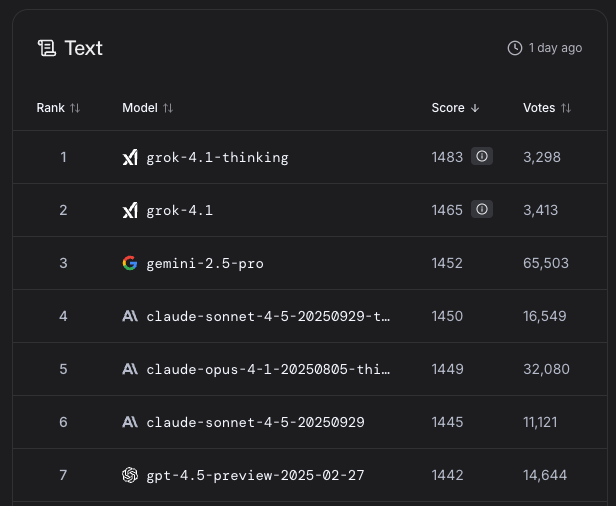Click the Anthropic logo in the rank 6 row

[x=130, y=422]
